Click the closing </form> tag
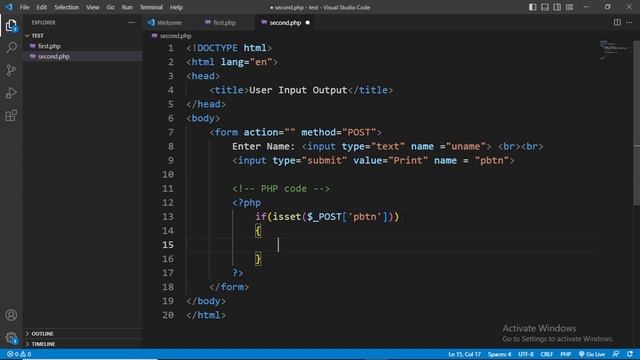The width and height of the screenshot is (640, 360). 229,287
